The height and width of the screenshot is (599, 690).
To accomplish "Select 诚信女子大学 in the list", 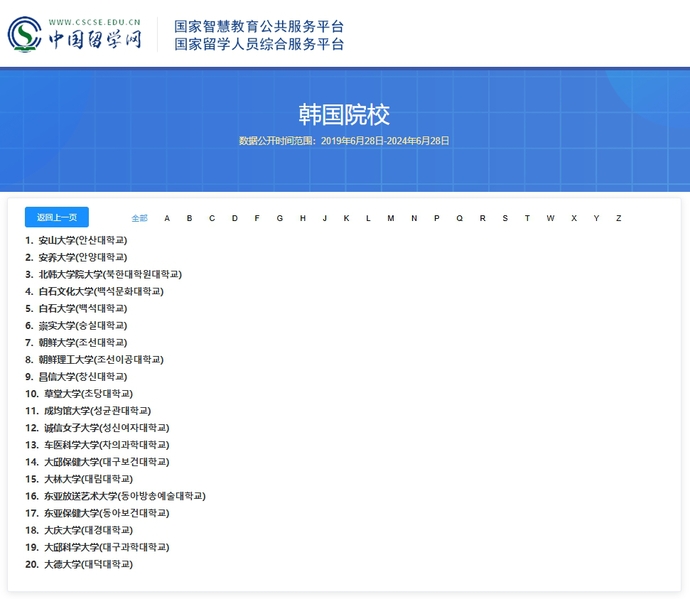I will (x=106, y=427).
